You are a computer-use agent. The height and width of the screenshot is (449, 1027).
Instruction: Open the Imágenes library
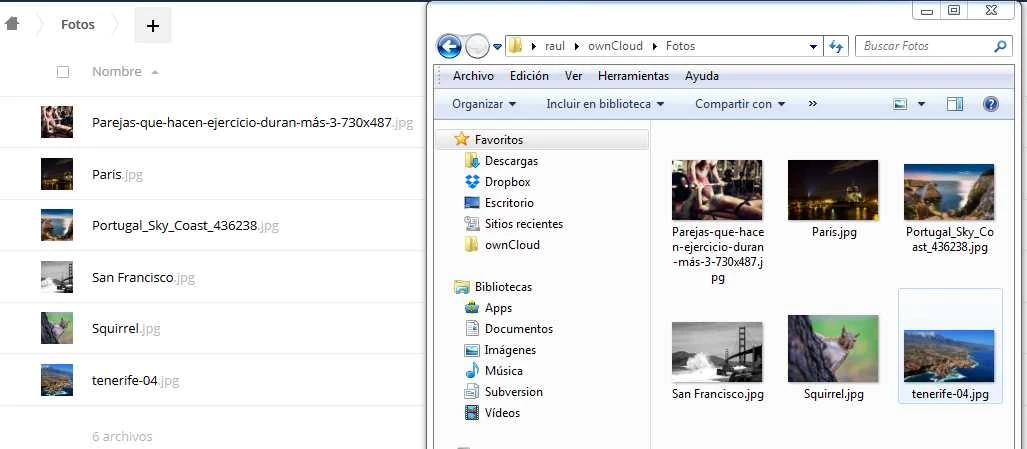click(x=510, y=350)
